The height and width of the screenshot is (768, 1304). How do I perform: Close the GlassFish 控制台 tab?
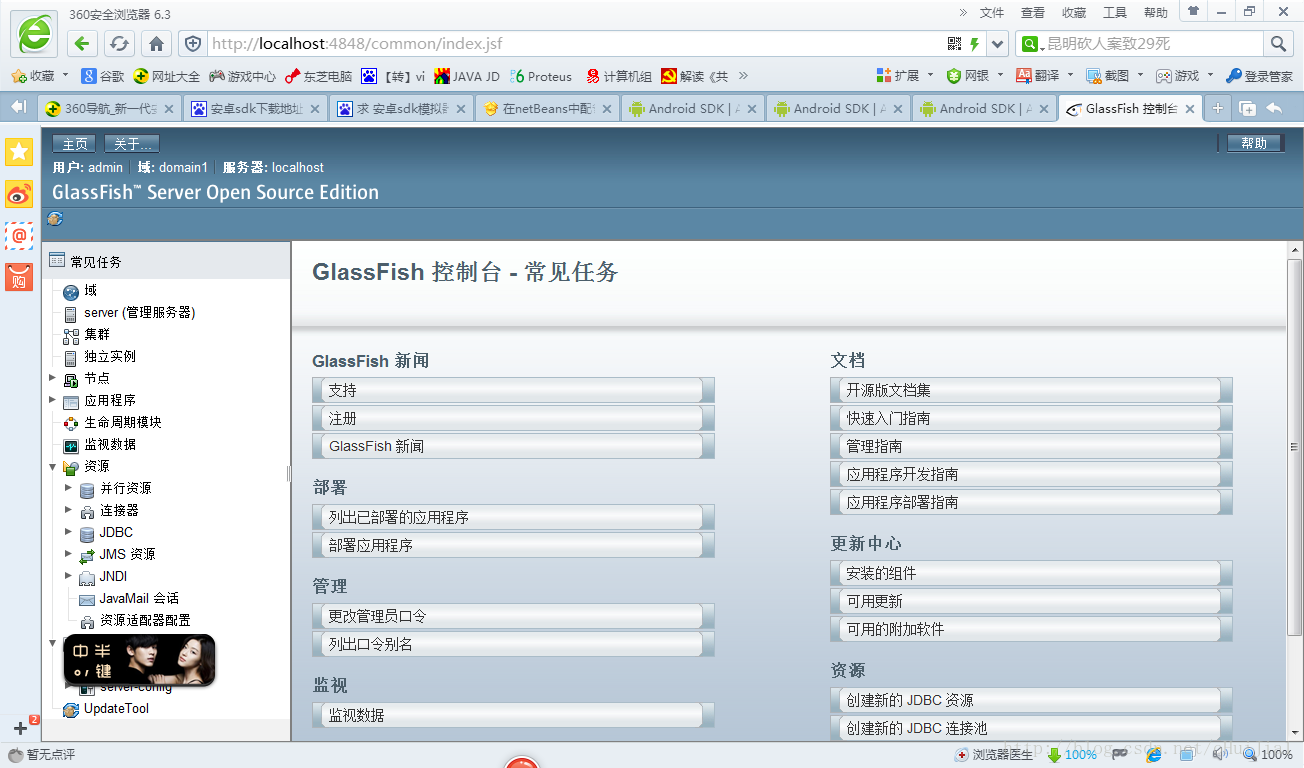pos(1189,109)
